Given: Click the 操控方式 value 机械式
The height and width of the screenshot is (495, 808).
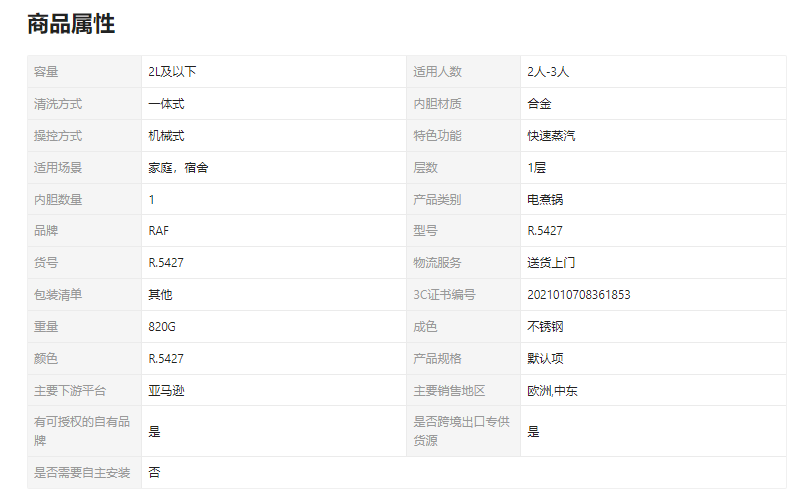Looking at the screenshot, I should tap(166, 136).
